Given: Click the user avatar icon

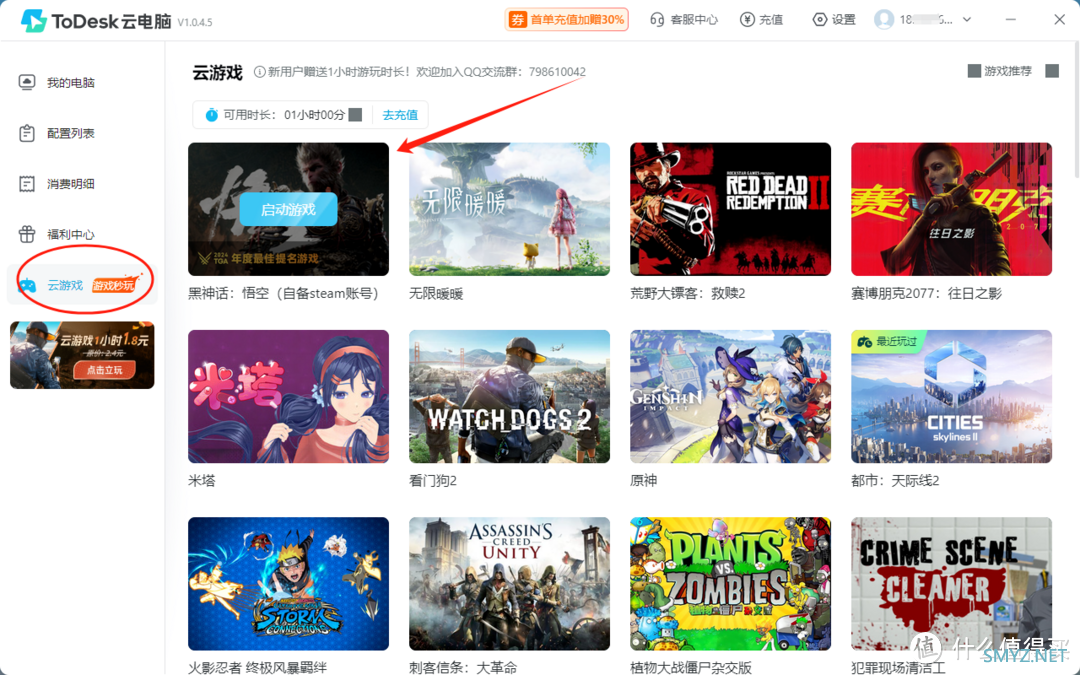Looking at the screenshot, I should (x=884, y=20).
